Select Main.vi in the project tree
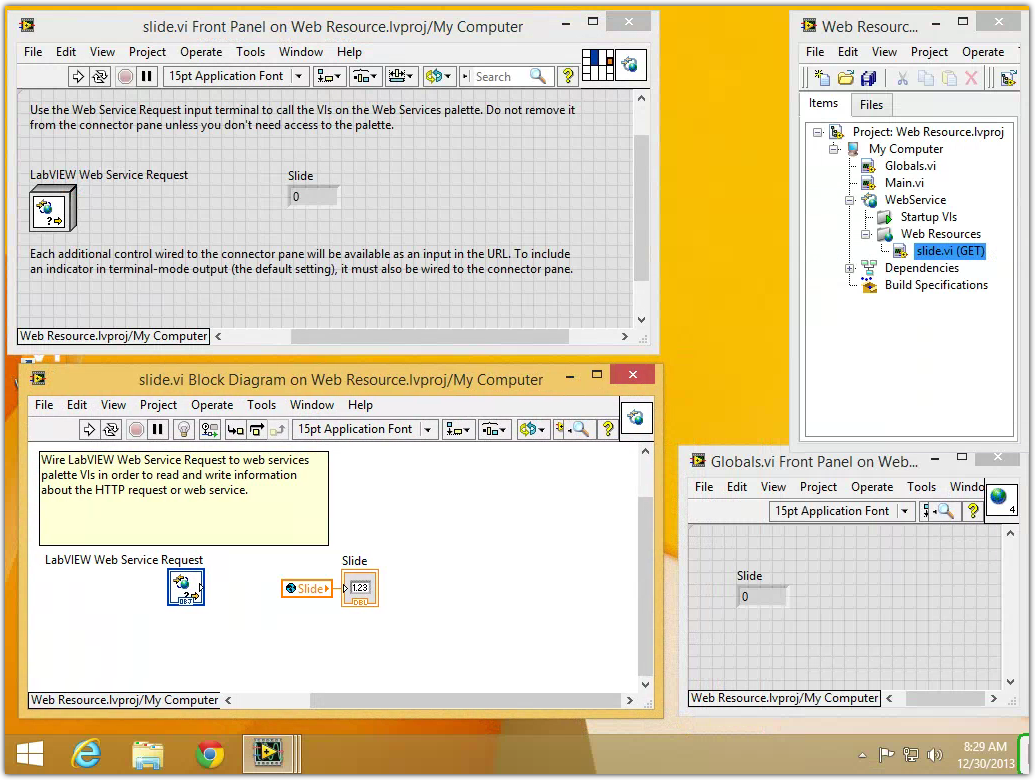1035x780 pixels. click(904, 183)
